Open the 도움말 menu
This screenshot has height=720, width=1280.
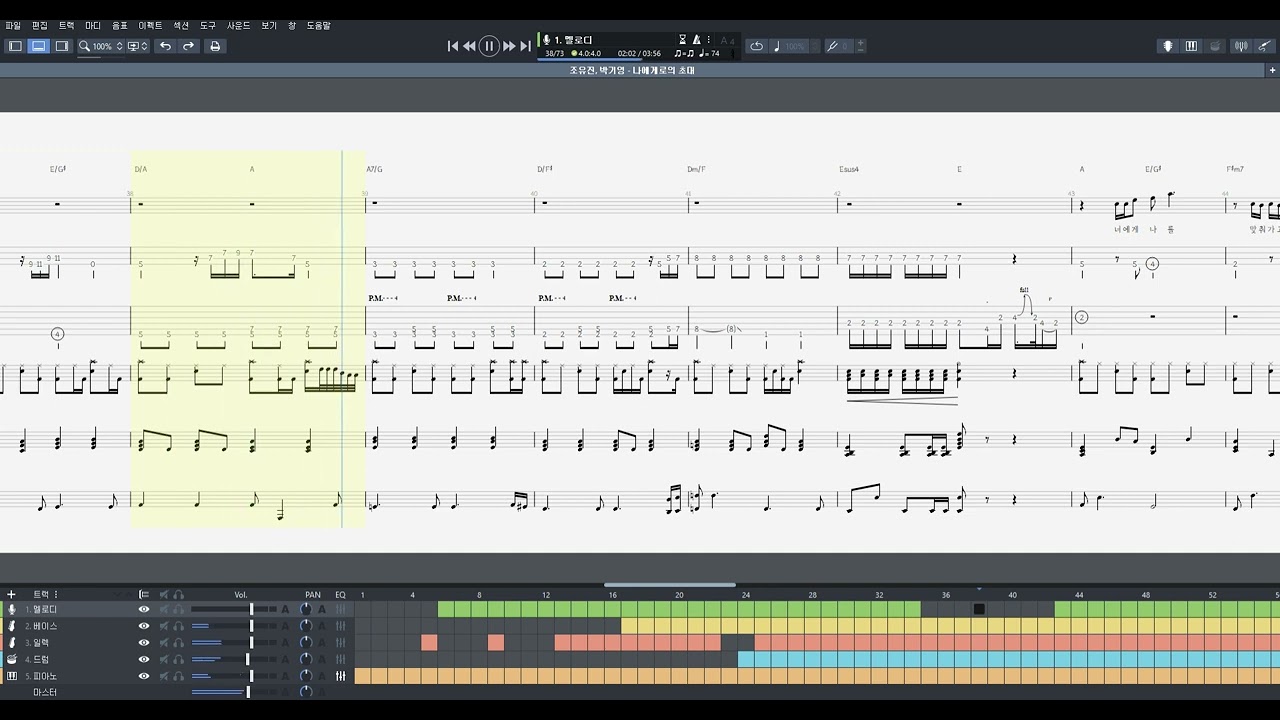[318, 25]
